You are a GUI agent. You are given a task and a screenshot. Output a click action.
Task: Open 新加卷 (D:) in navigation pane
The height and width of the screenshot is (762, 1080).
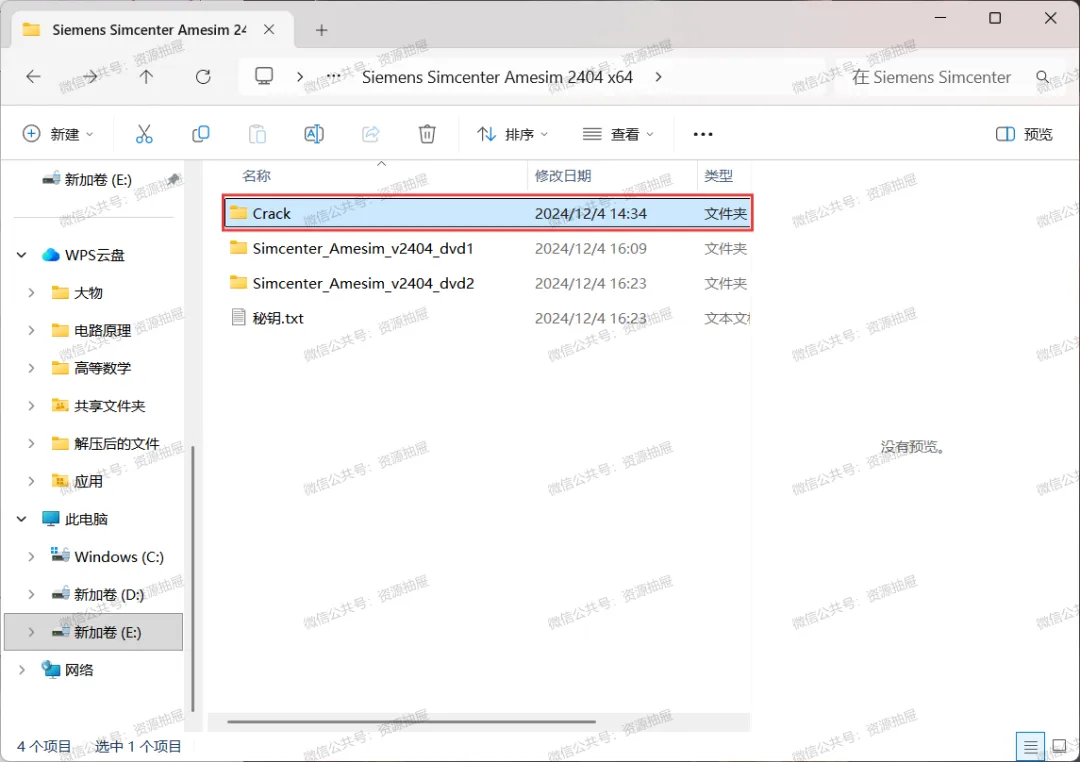pyautogui.click(x=109, y=594)
